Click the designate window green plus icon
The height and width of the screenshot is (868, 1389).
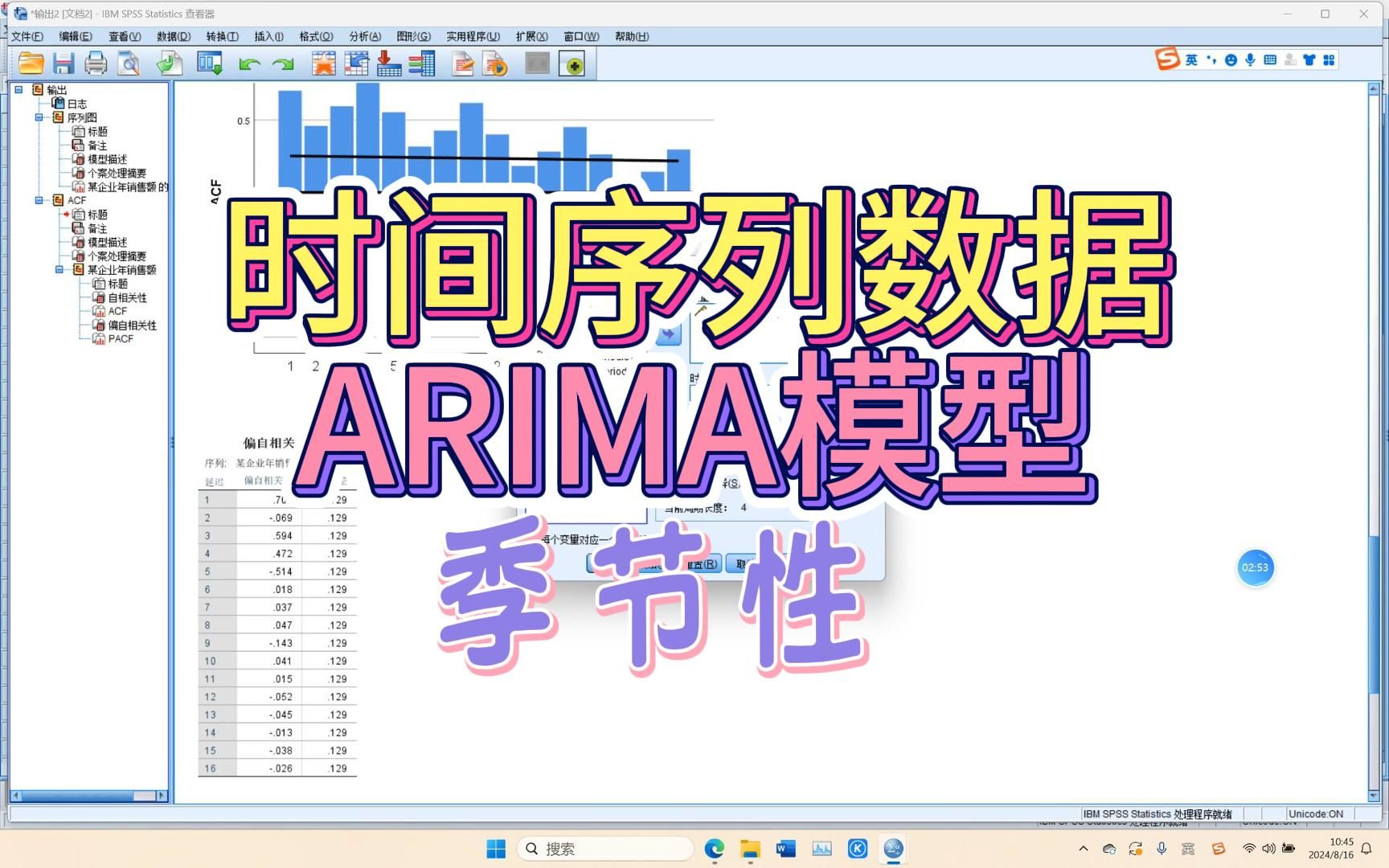[573, 63]
